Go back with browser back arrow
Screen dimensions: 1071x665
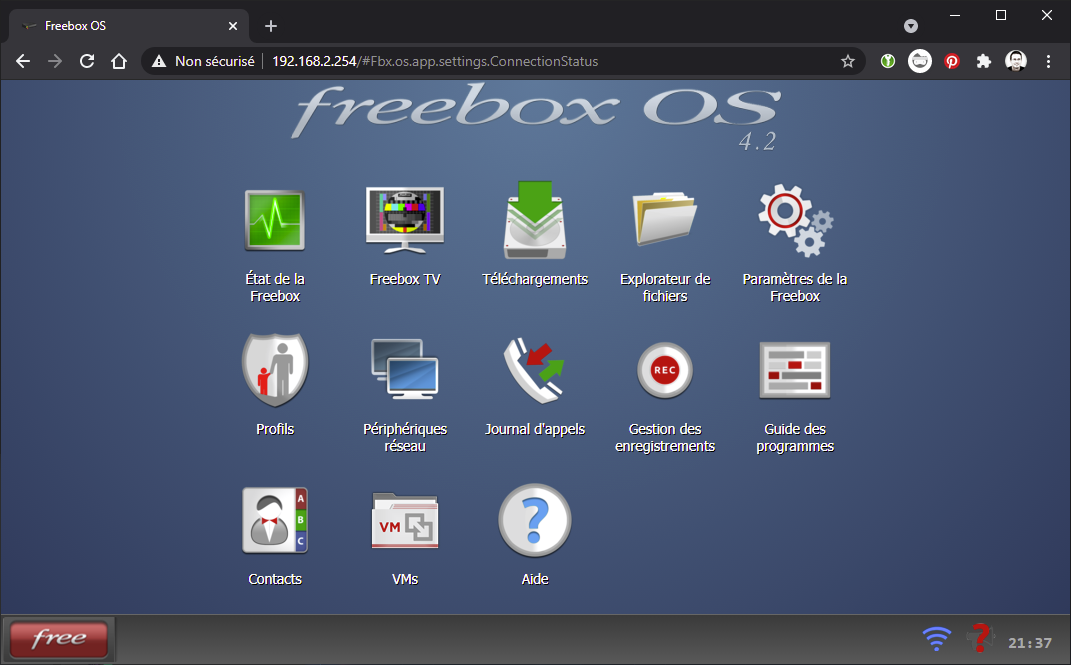coord(23,61)
